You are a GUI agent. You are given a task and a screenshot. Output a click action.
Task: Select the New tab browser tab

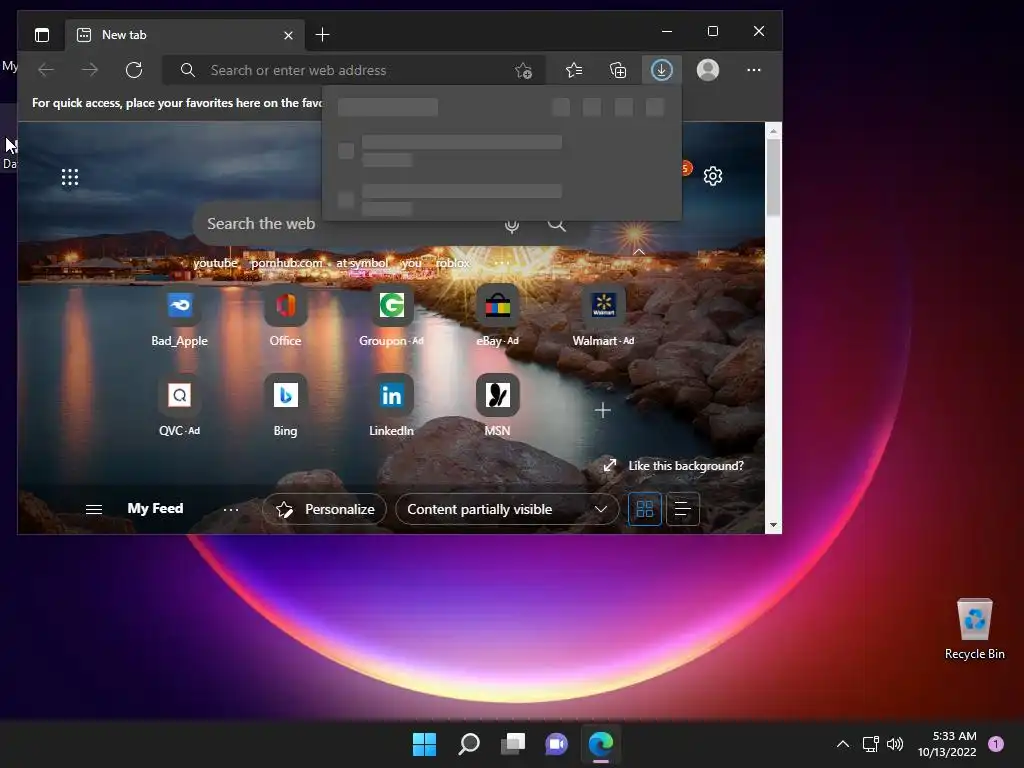click(184, 35)
